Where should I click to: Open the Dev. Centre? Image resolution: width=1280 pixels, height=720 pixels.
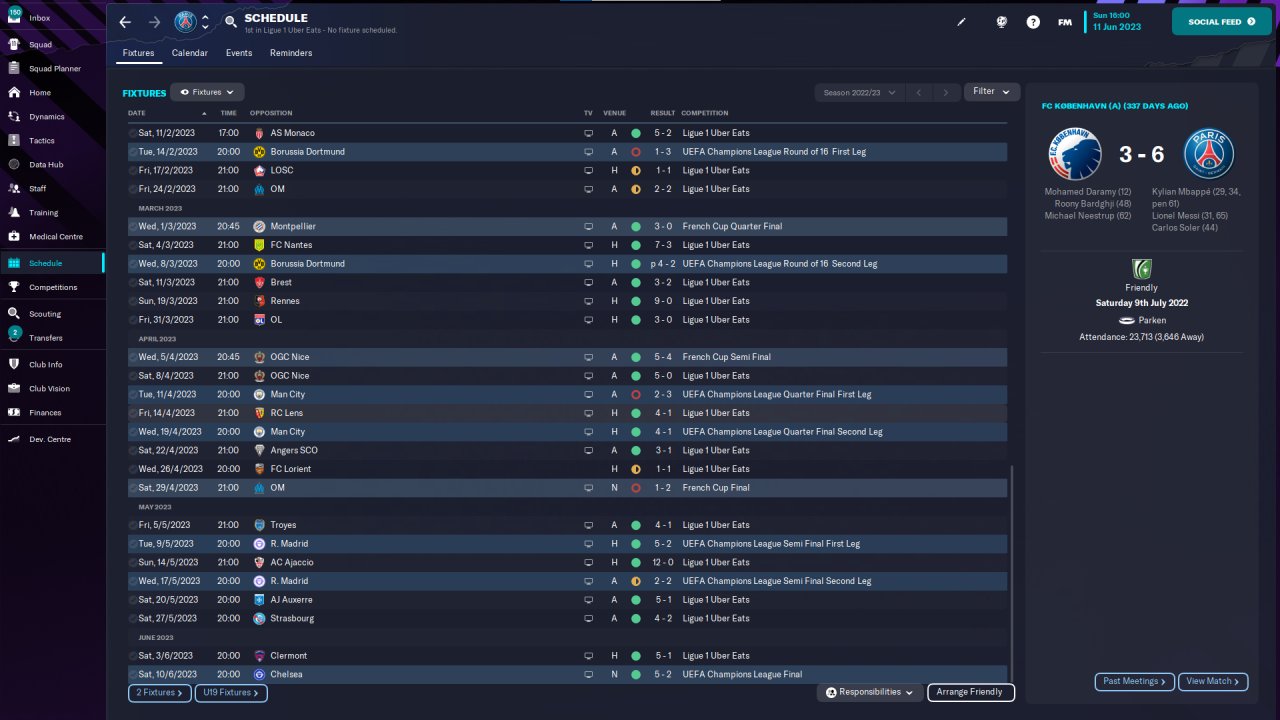tap(52, 439)
